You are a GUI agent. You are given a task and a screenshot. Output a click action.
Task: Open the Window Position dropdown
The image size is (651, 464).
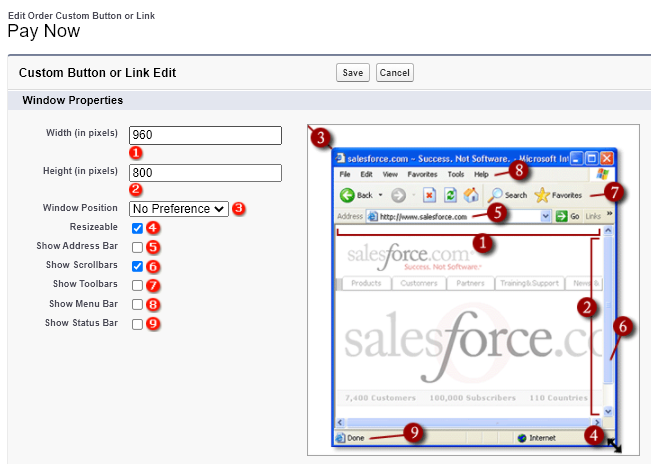[x=179, y=208]
